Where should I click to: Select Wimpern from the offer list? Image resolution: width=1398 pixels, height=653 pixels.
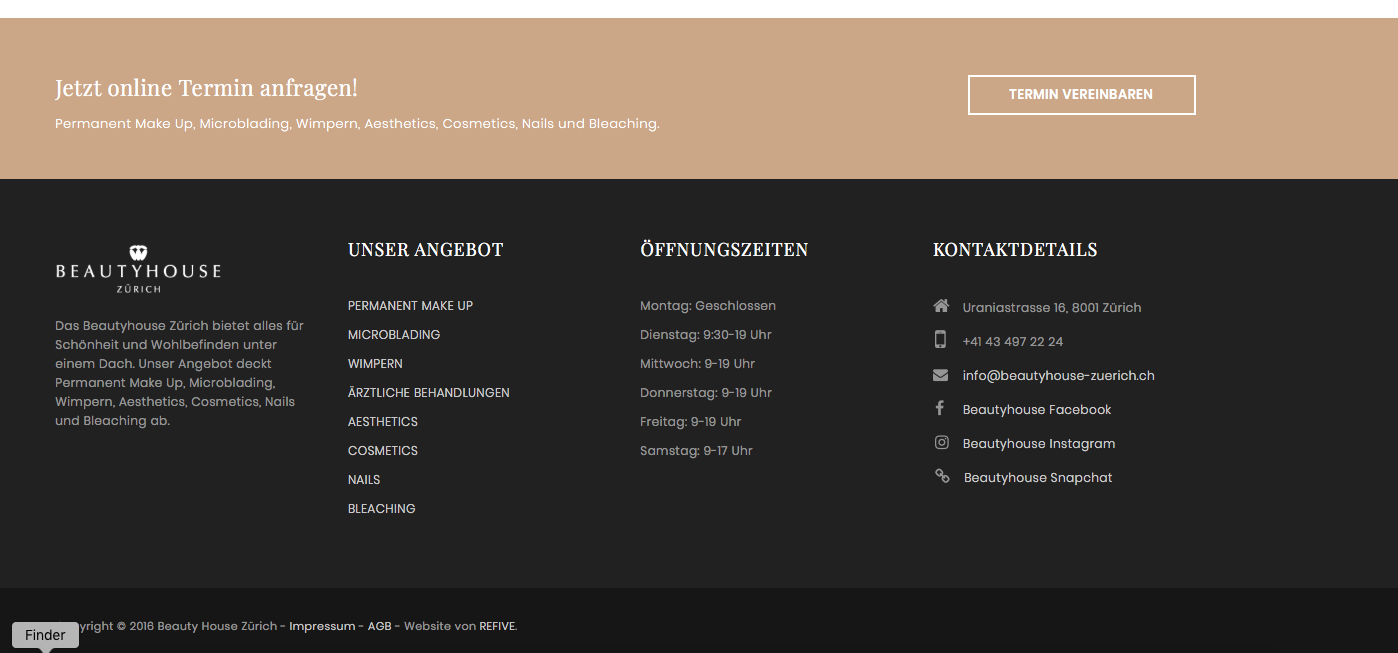[x=375, y=364]
